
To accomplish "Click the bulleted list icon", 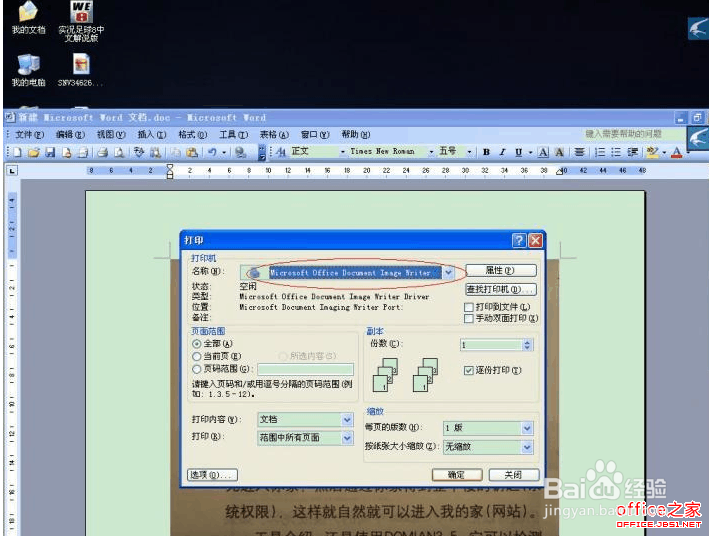I will point(616,152).
